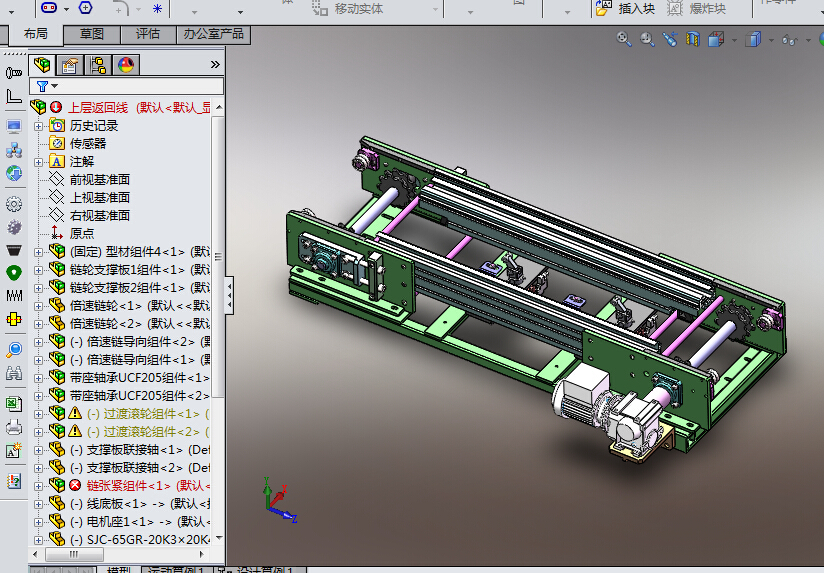Viewport: 824px width, 573px height.
Task: Open the Display Style dropdown arrow
Action: [769, 41]
